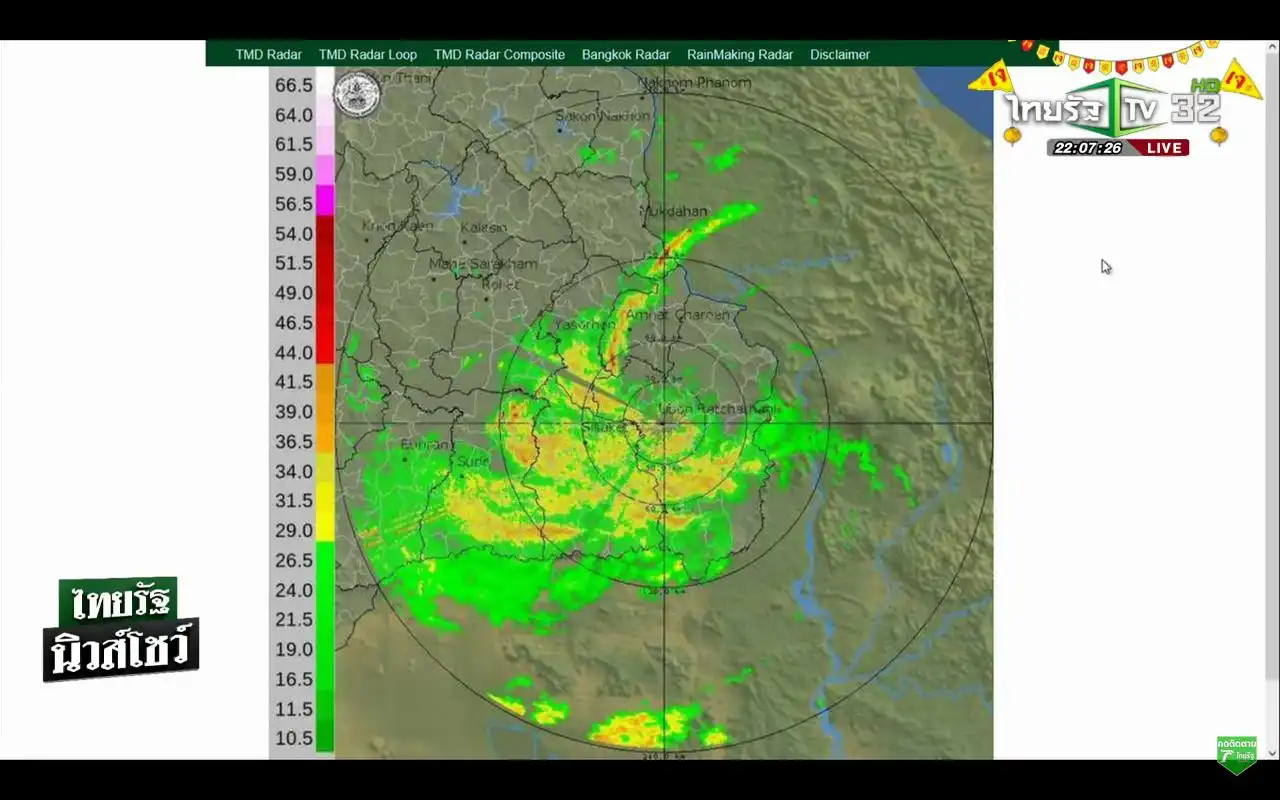Click the 54.0 legend value
The width and height of the screenshot is (1280, 800).
pos(294,233)
